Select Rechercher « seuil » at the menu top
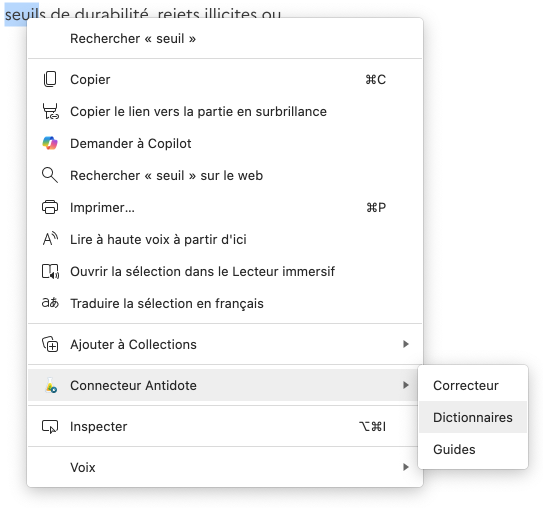 tap(133, 38)
